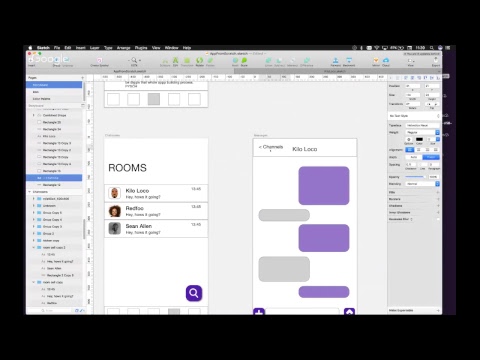Click align horizontal centers icon in inspector
The width and height of the screenshot is (480, 360).
[412, 78]
